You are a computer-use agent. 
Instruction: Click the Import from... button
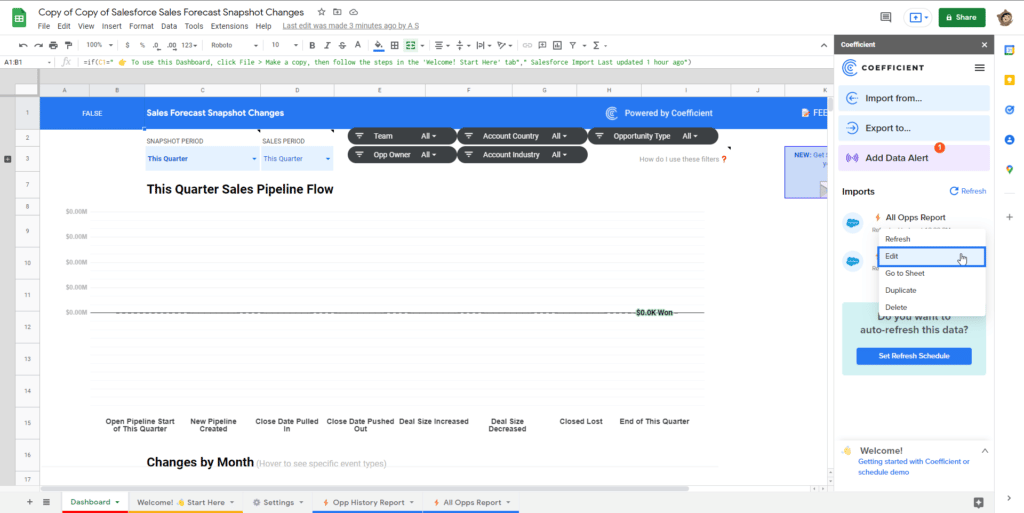(x=914, y=99)
